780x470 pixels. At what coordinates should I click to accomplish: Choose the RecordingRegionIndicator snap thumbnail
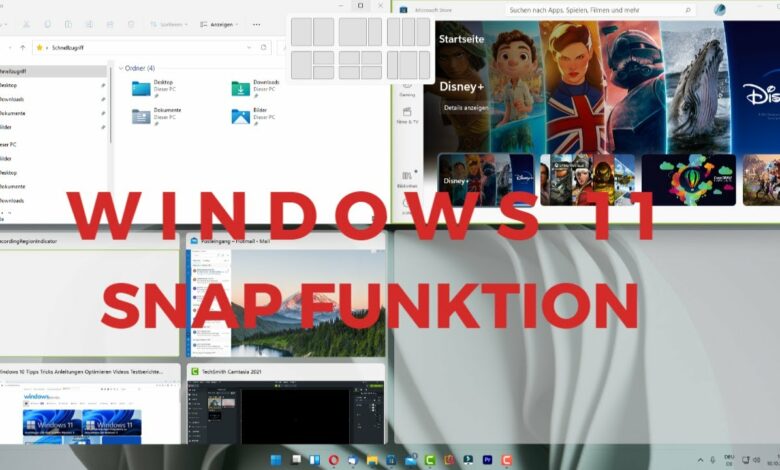coord(90,296)
